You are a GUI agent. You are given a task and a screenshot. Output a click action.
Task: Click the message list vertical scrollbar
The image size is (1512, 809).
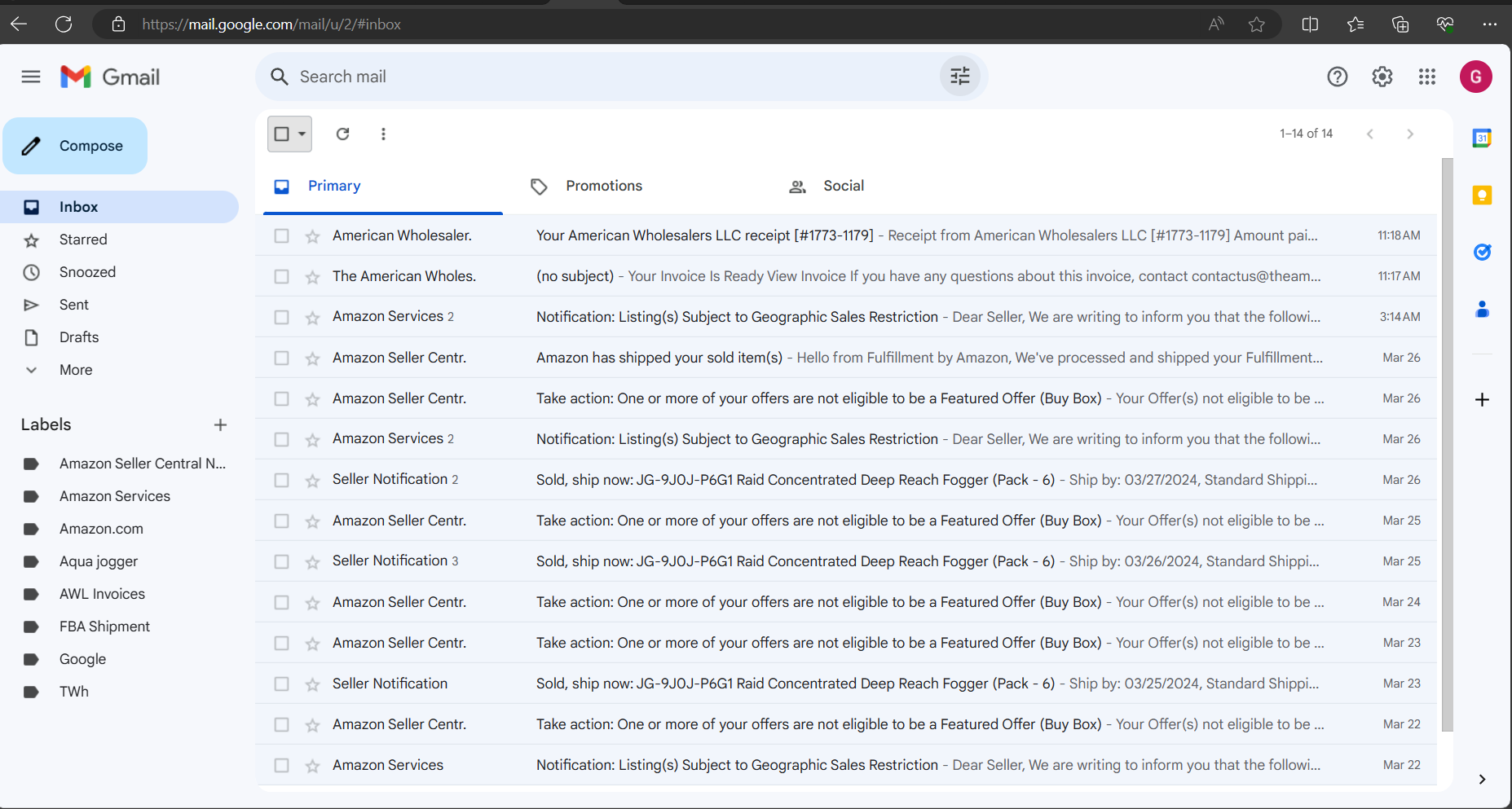(1448, 444)
